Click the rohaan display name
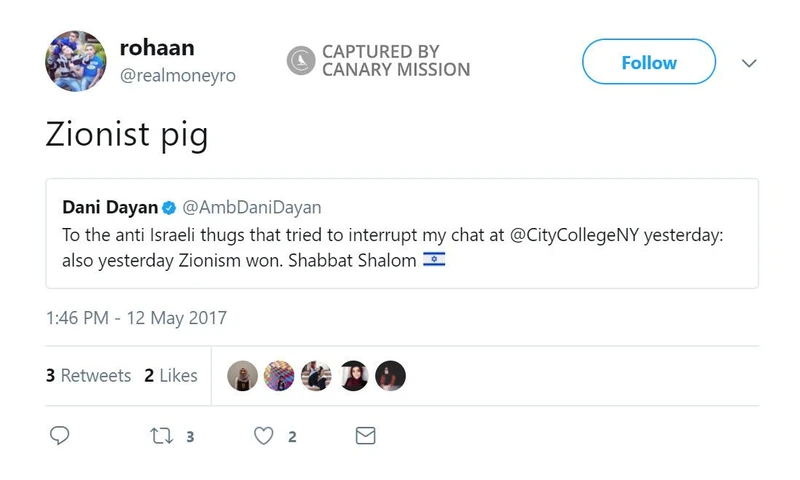Screen dimensions: 800x480 (156, 48)
